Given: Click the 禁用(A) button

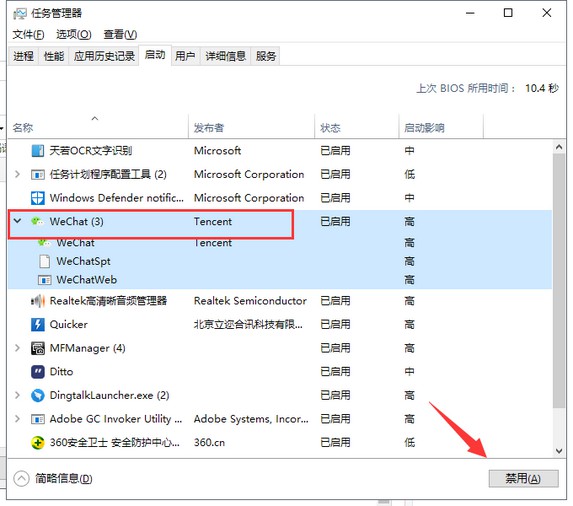Looking at the screenshot, I should [523, 478].
